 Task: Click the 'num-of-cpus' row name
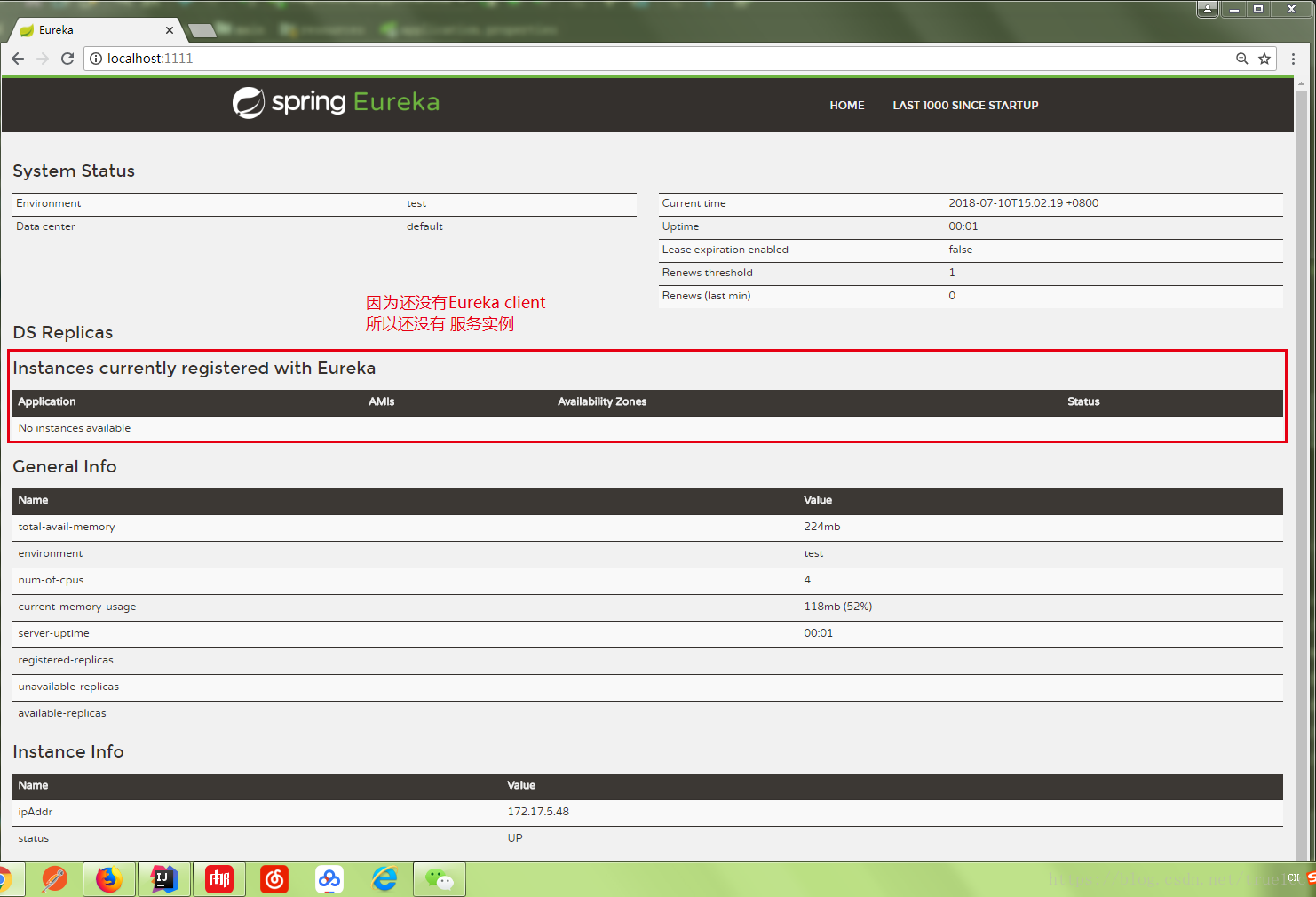pyautogui.click(x=51, y=580)
